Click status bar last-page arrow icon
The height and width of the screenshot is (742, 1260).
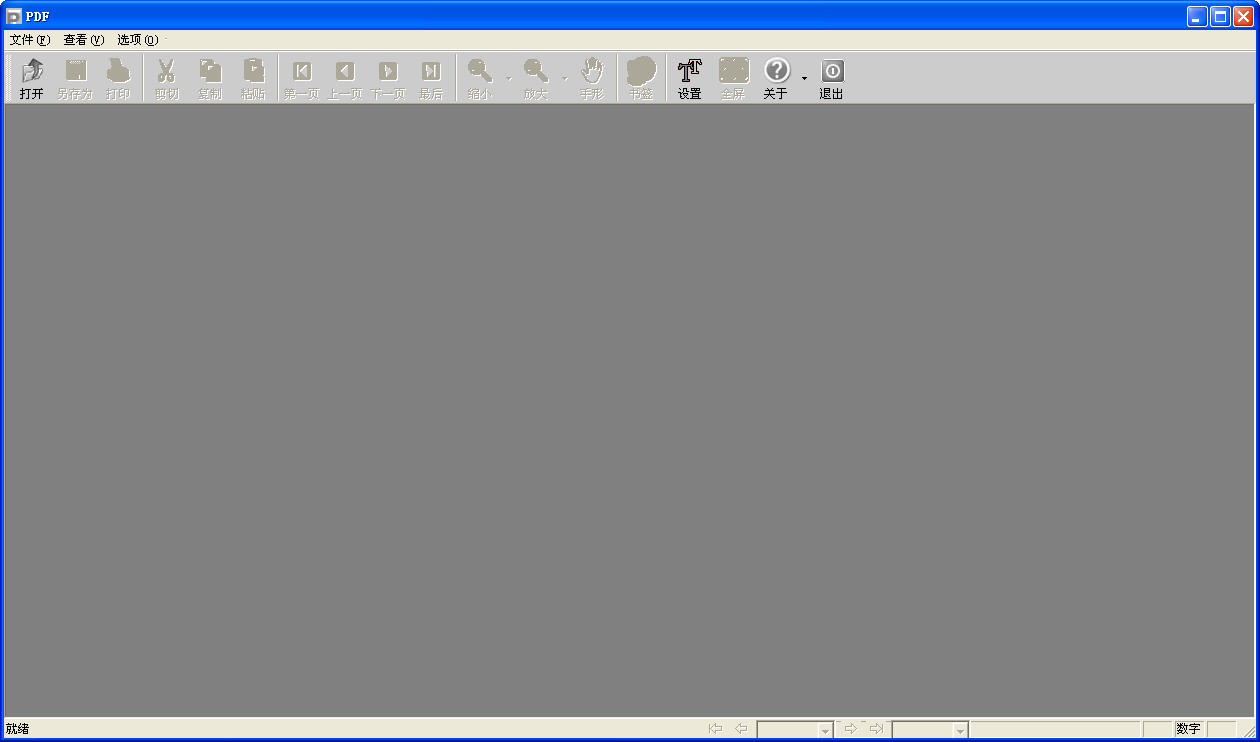pyautogui.click(x=876, y=729)
